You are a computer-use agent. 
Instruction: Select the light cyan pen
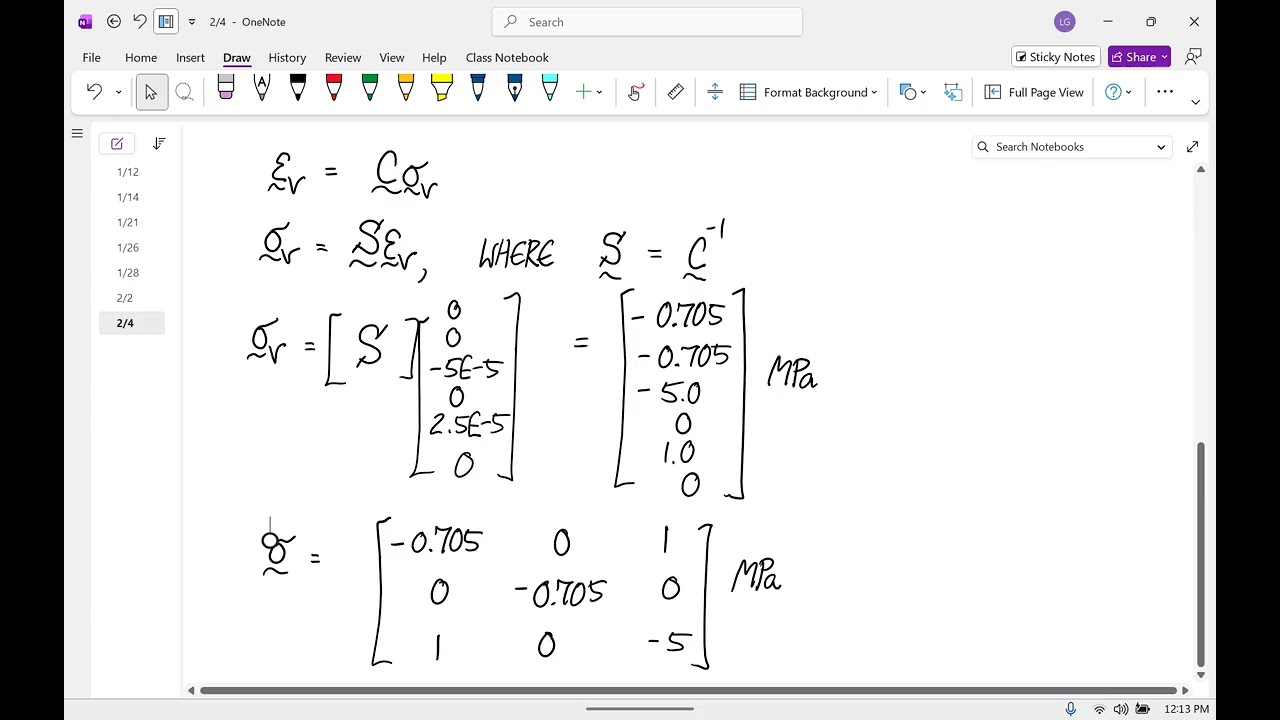[550, 90]
